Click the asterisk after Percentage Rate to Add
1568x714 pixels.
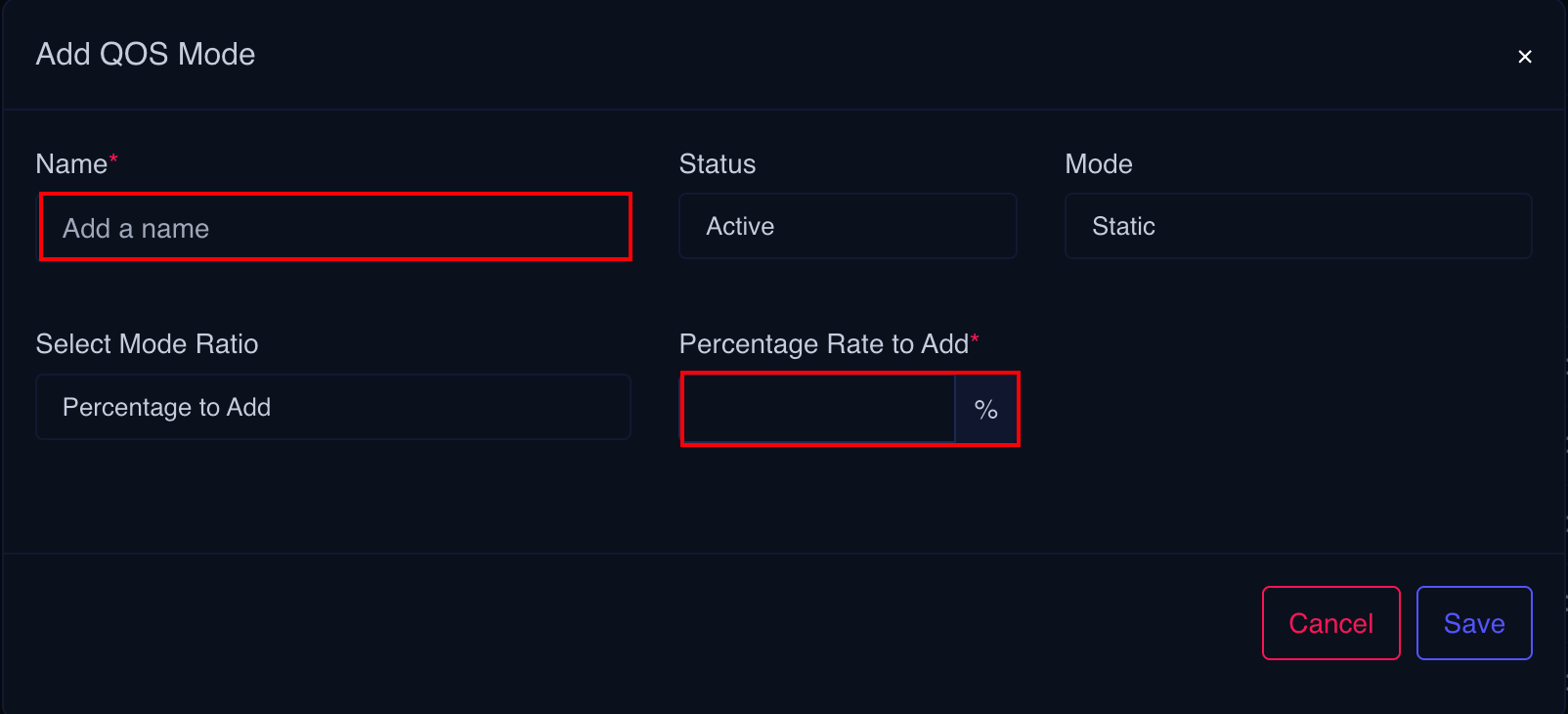tap(975, 339)
